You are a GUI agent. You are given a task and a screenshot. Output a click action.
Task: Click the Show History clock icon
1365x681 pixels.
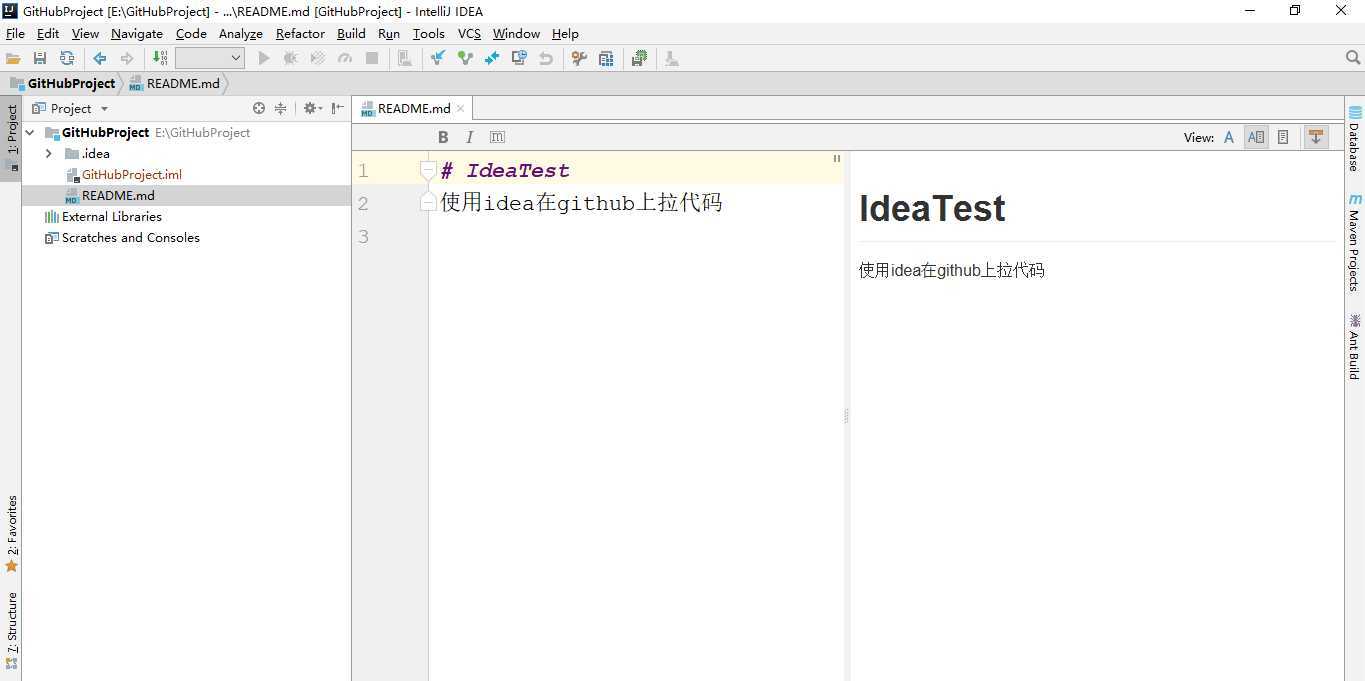click(x=519, y=59)
